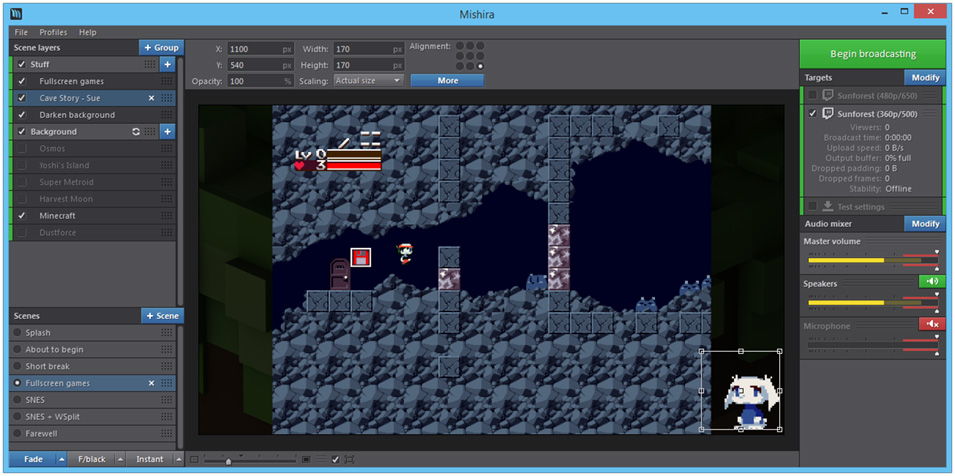
Task: Click the X position input field
Action: click(261, 49)
